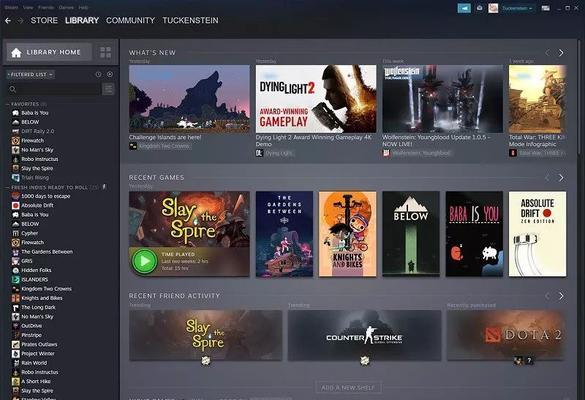This screenshot has width=585, height=400.
Task: Open Dying Light 2 Gameplay Demo link
Action: pos(314,141)
